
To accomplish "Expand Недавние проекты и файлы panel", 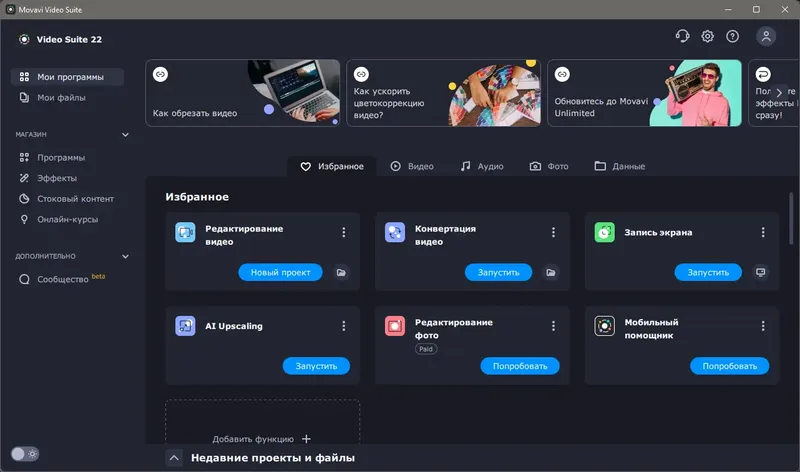I will 174,458.
